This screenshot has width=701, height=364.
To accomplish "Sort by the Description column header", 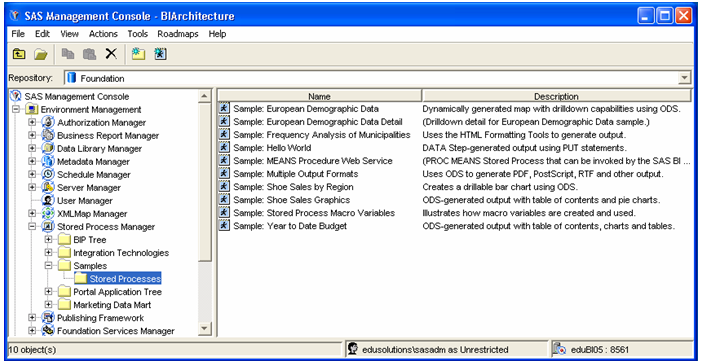I will 556,96.
